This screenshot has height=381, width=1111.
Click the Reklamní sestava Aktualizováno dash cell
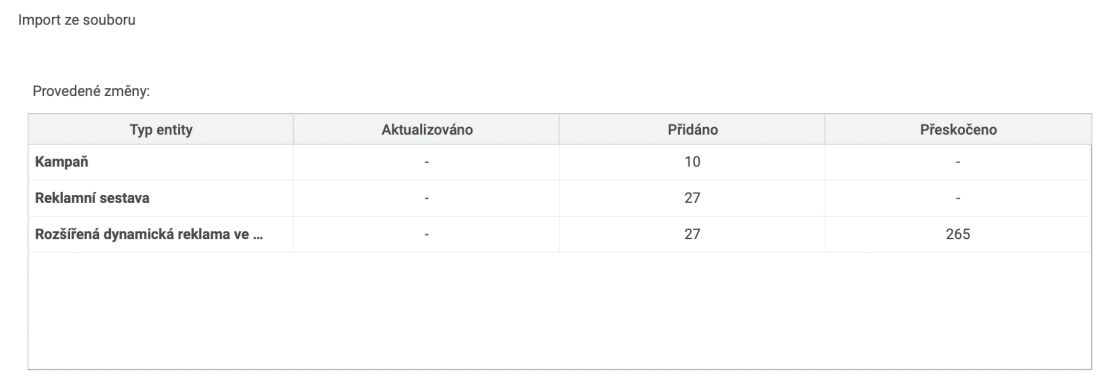point(427,198)
